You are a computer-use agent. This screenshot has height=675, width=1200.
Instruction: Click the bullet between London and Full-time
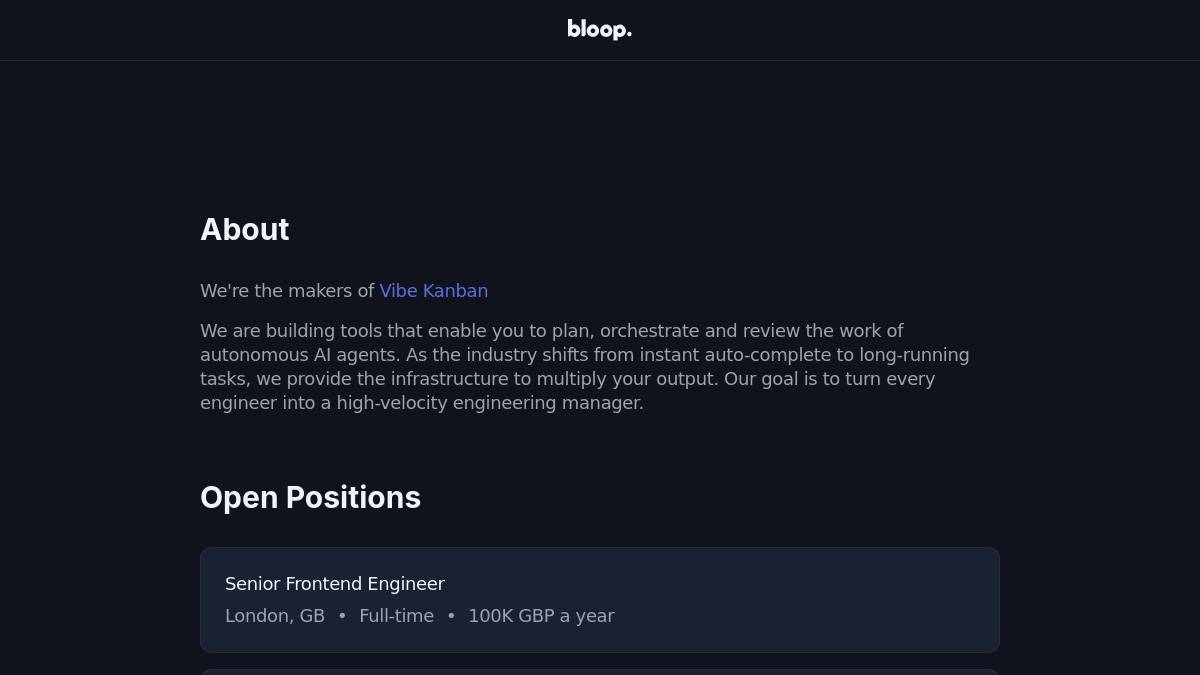pos(342,616)
